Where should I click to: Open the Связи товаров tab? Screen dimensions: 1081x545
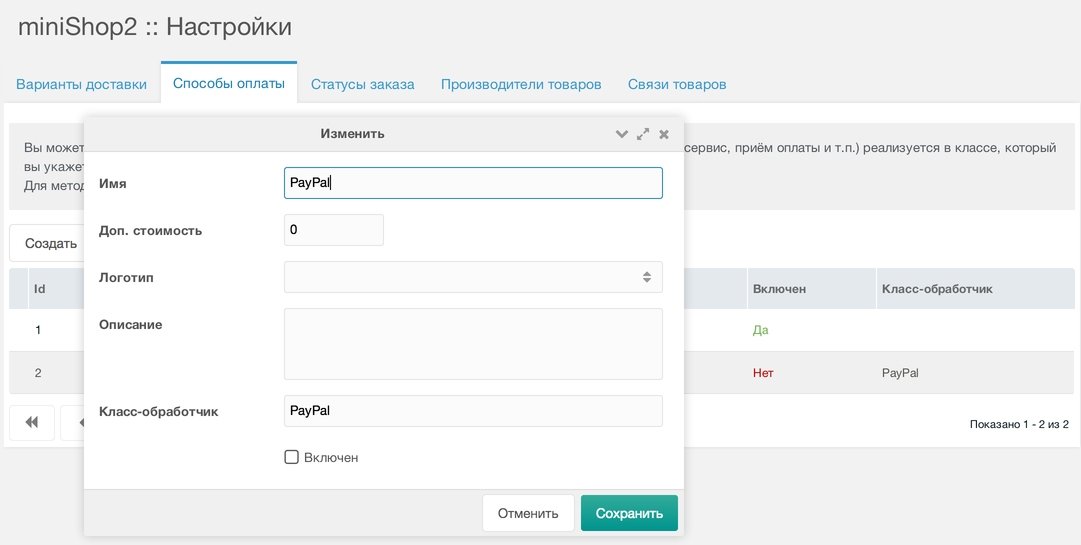[677, 85]
